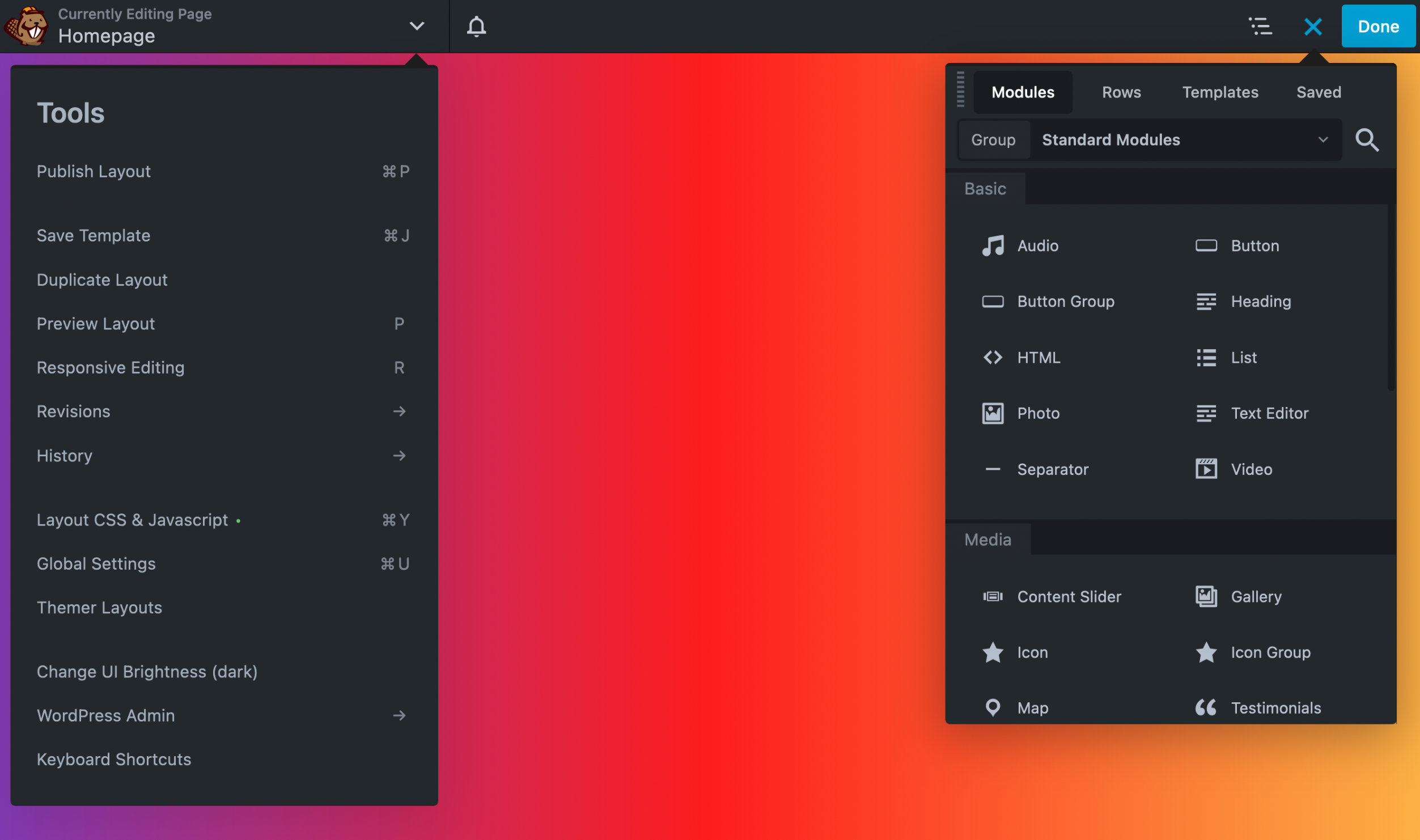This screenshot has height=840, width=1420.
Task: Select the Video module icon
Action: click(1206, 468)
